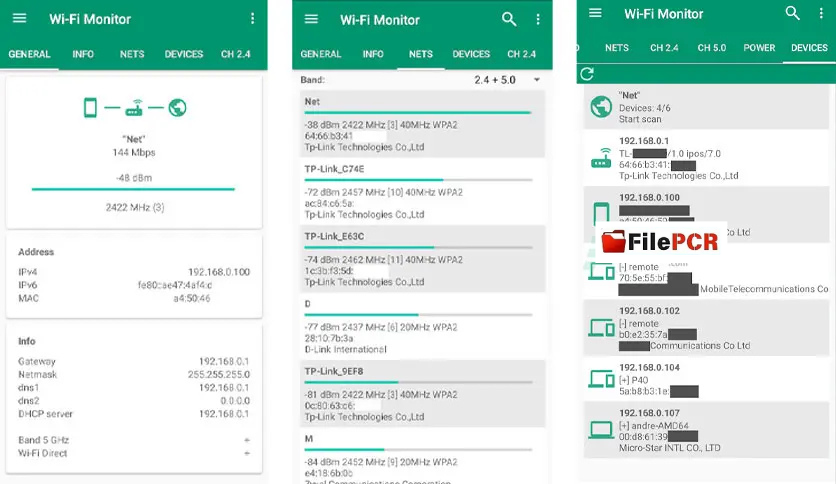The width and height of the screenshot is (836, 484).
Task: Switch to CH 5.0 tab in right screen
Action: [712, 47]
